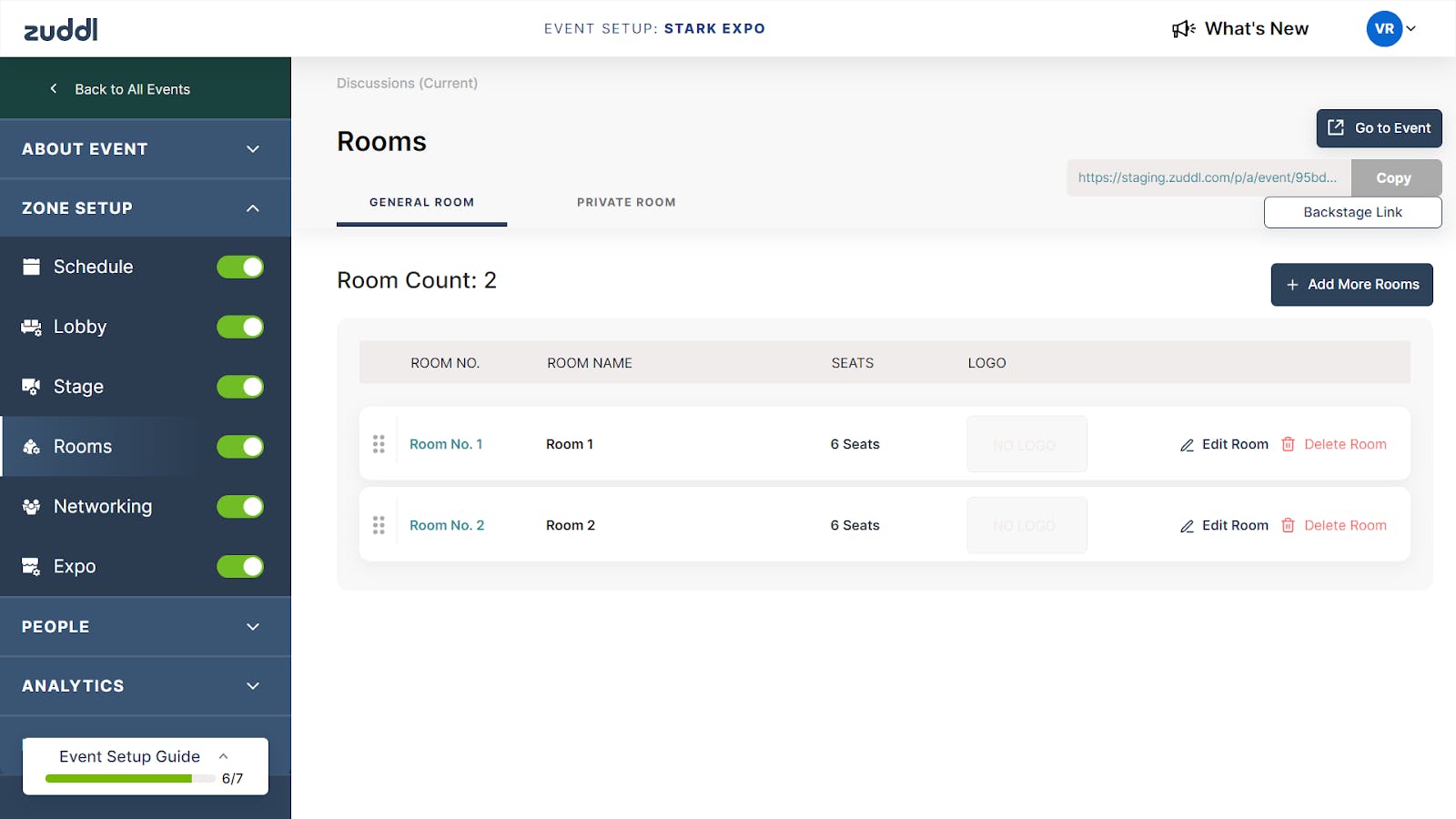Click Back to All Events link
Screen dimensions: 1456x819
[120, 89]
